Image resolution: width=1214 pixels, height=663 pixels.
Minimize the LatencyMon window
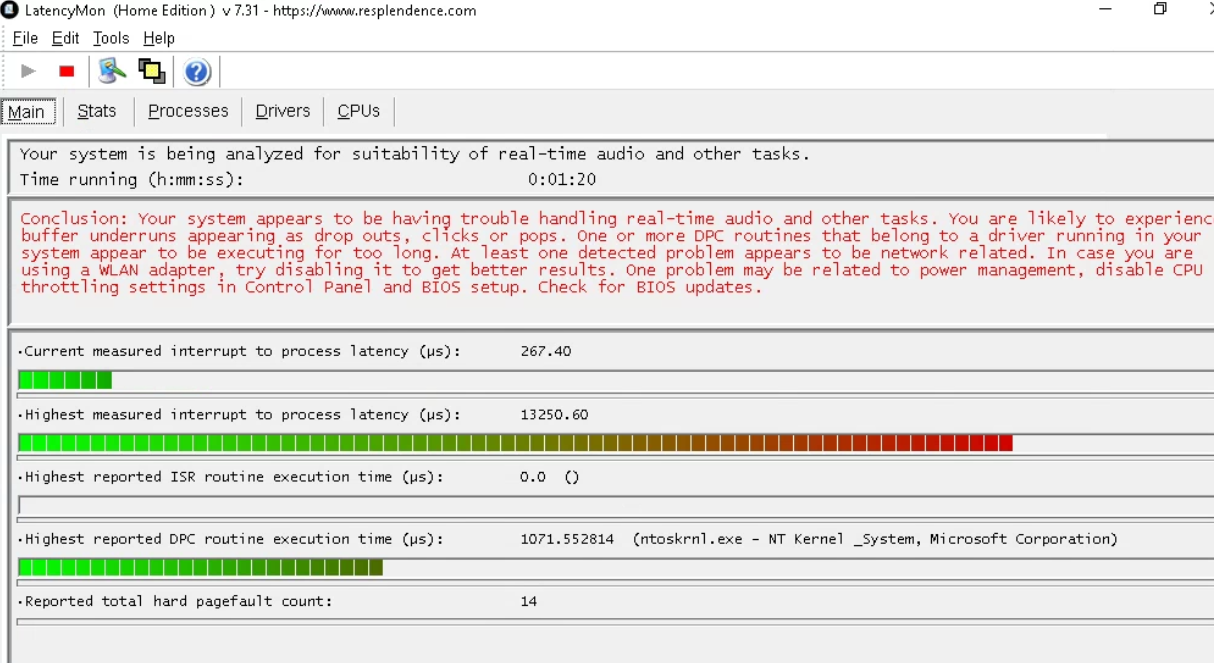point(1105,10)
